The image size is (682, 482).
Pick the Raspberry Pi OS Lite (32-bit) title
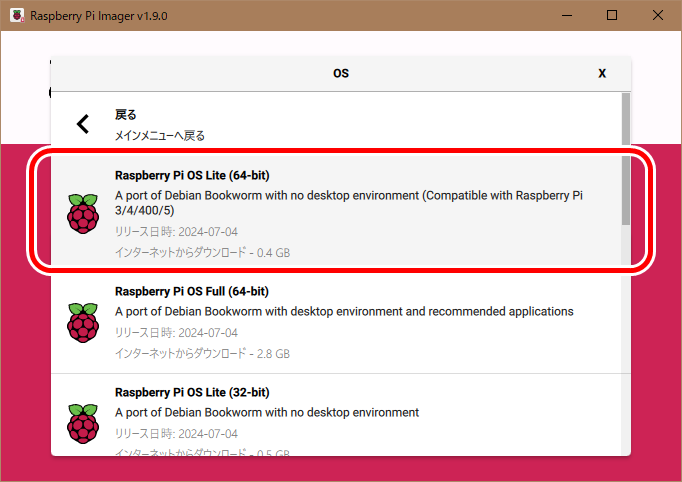pyautogui.click(x=192, y=392)
